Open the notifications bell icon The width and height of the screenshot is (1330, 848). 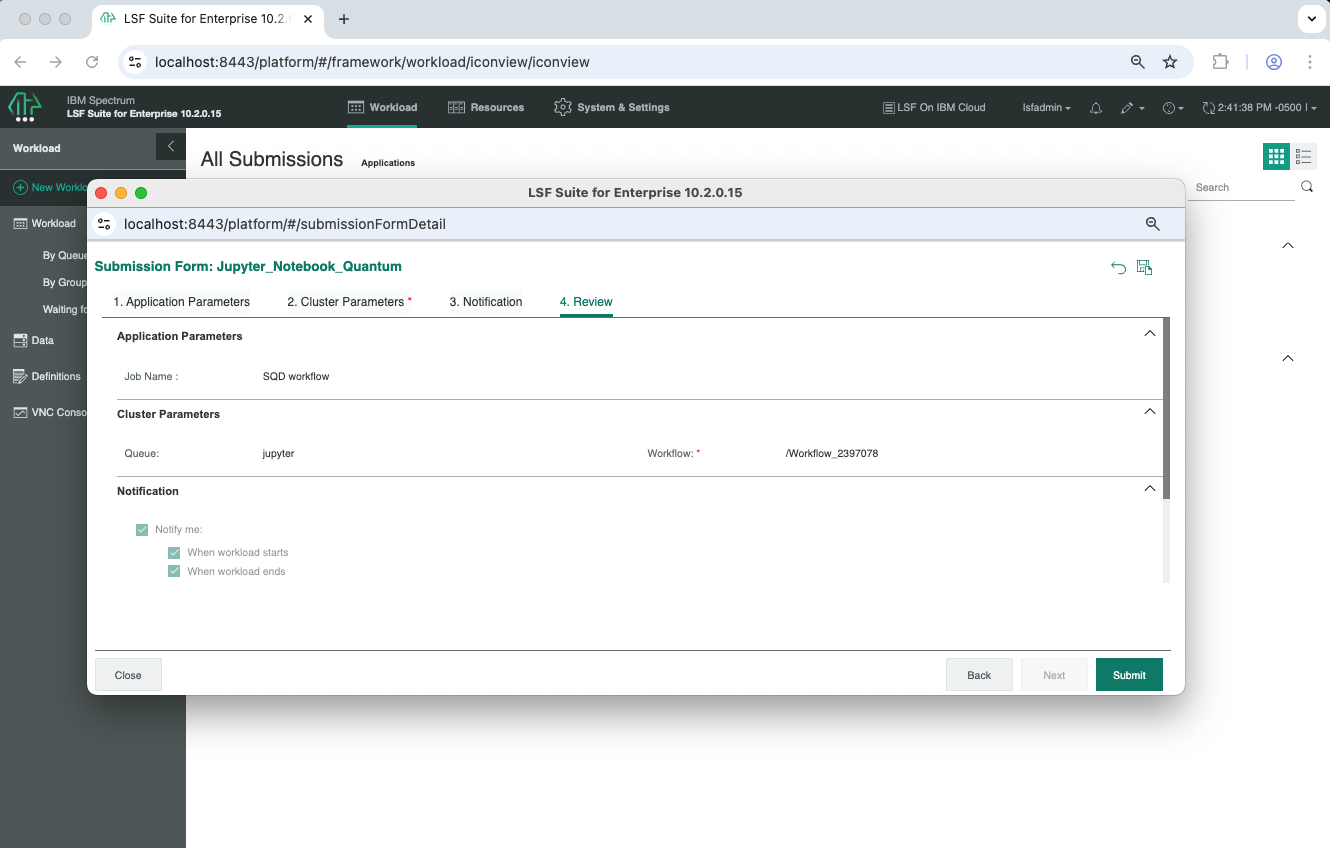coord(1096,108)
